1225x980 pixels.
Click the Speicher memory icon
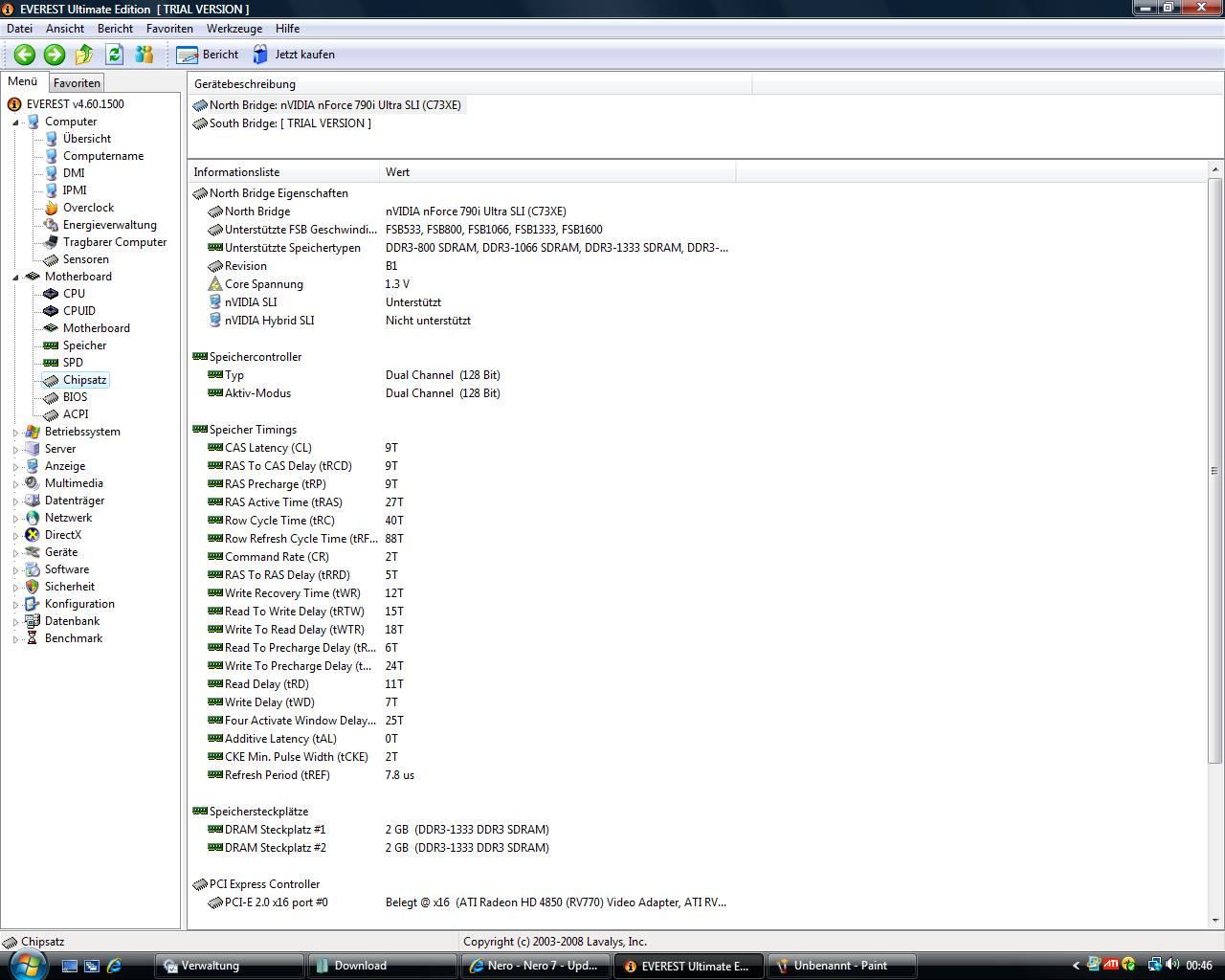coord(51,345)
